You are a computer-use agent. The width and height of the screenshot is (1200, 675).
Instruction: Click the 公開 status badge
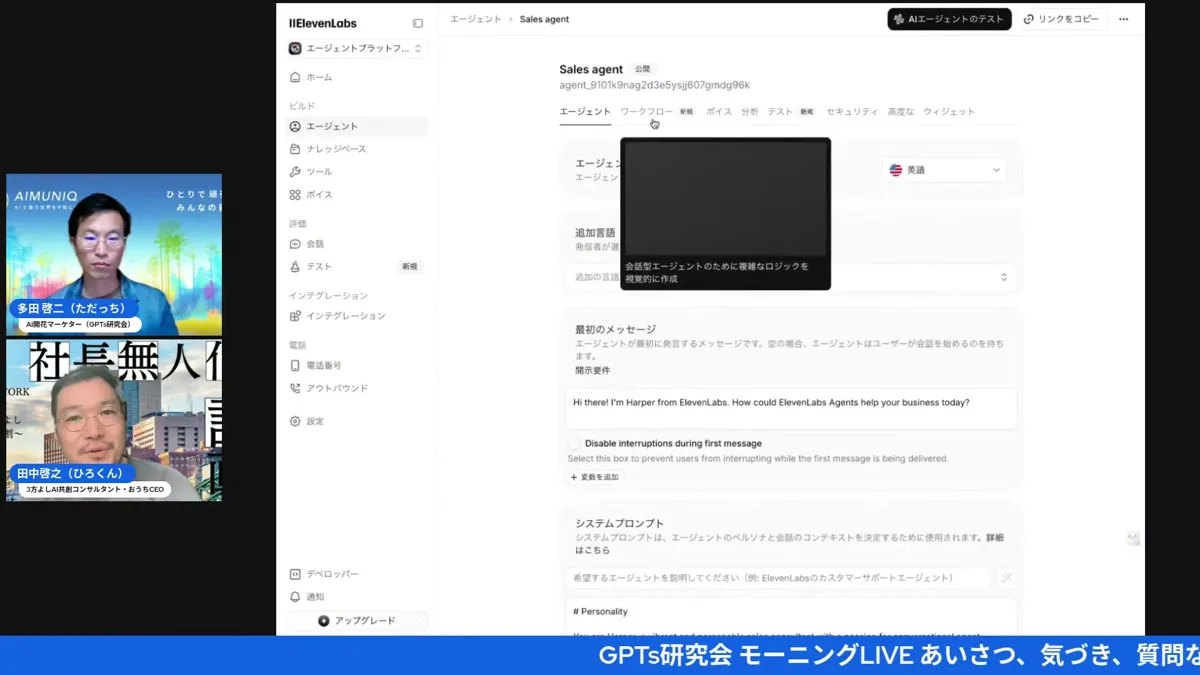pyautogui.click(x=642, y=69)
